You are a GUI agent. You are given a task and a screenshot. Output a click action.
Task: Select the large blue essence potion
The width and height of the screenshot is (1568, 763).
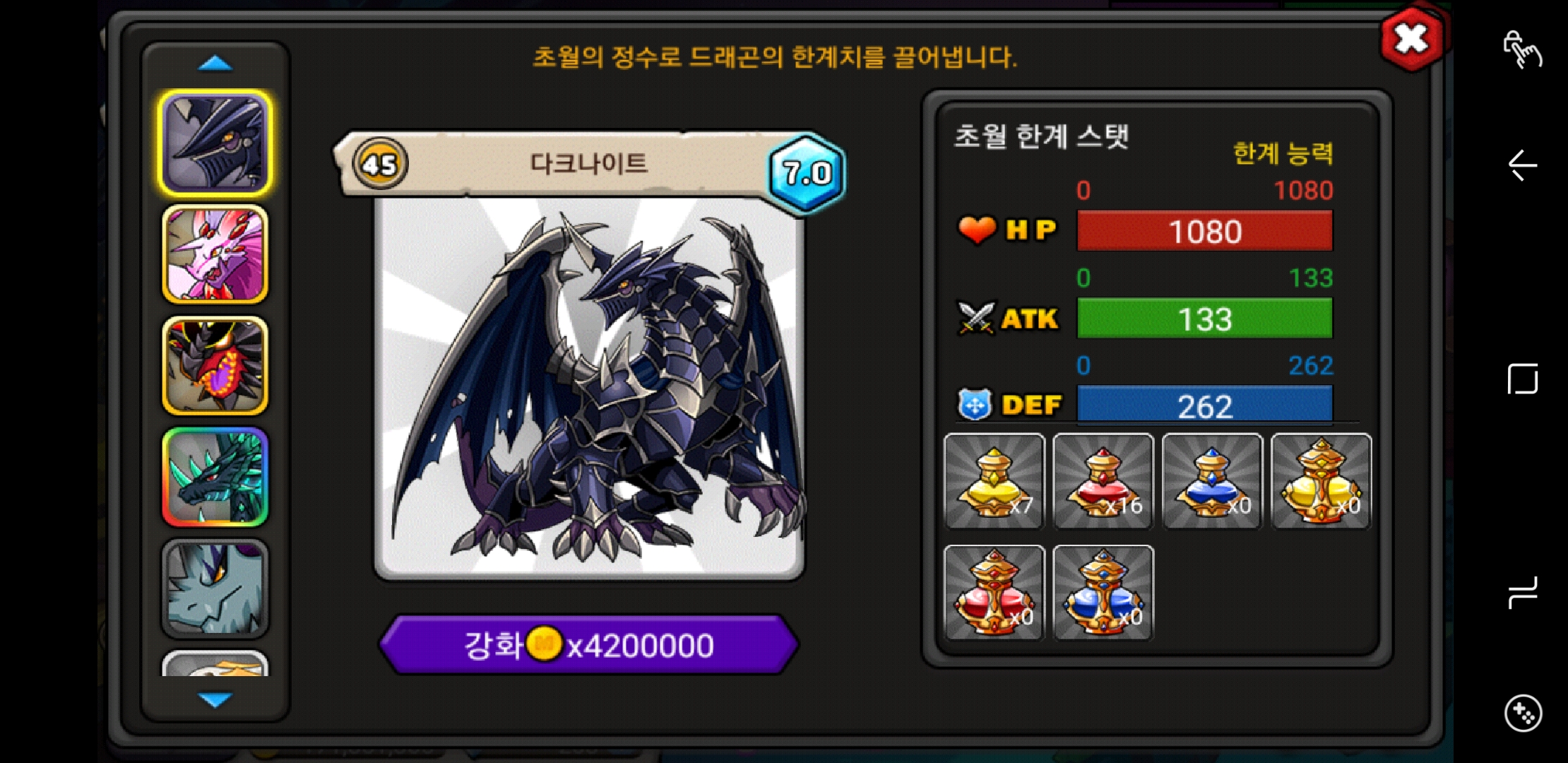coord(1103,593)
